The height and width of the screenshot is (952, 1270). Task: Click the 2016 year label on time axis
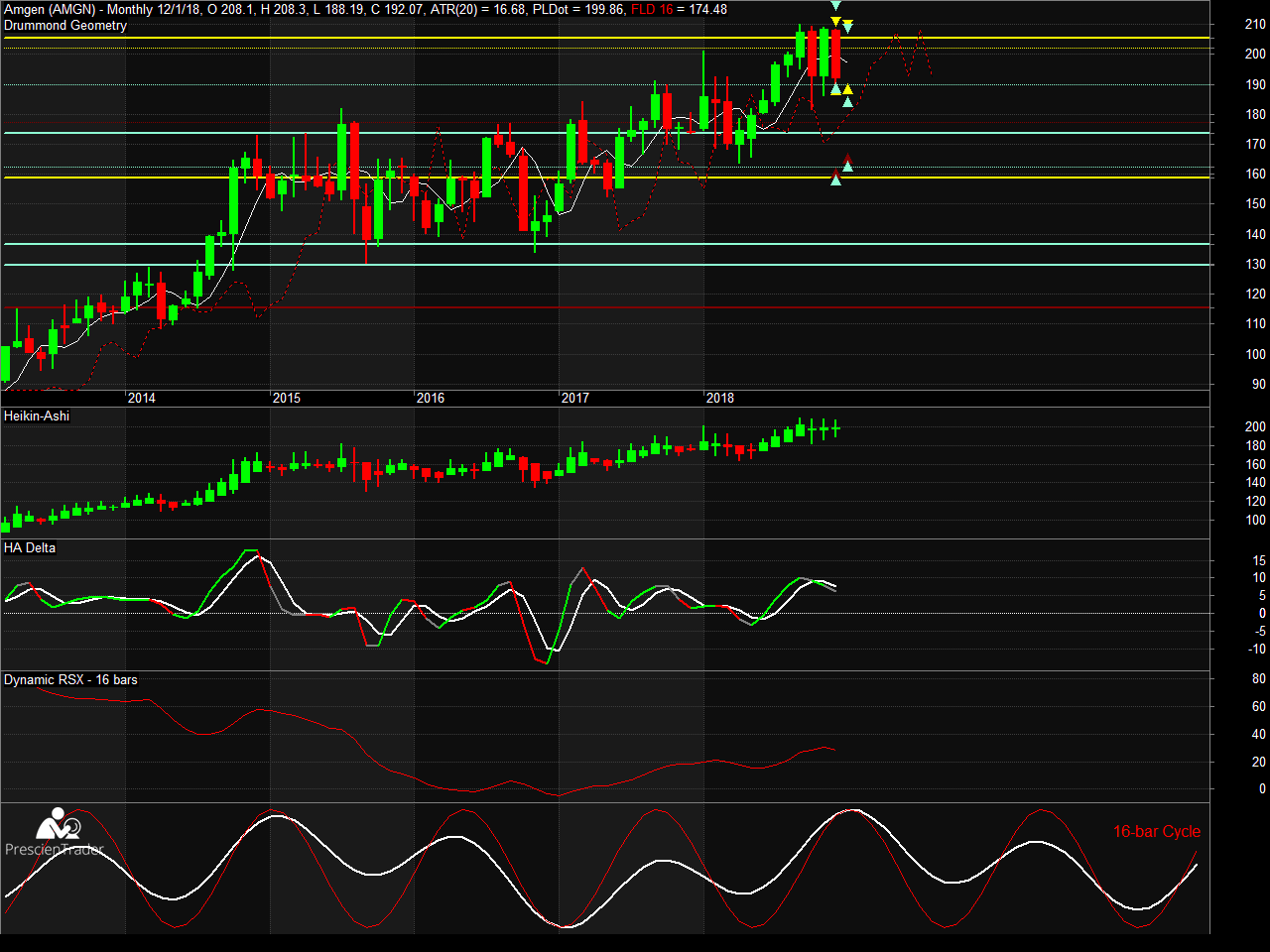pyautogui.click(x=431, y=398)
